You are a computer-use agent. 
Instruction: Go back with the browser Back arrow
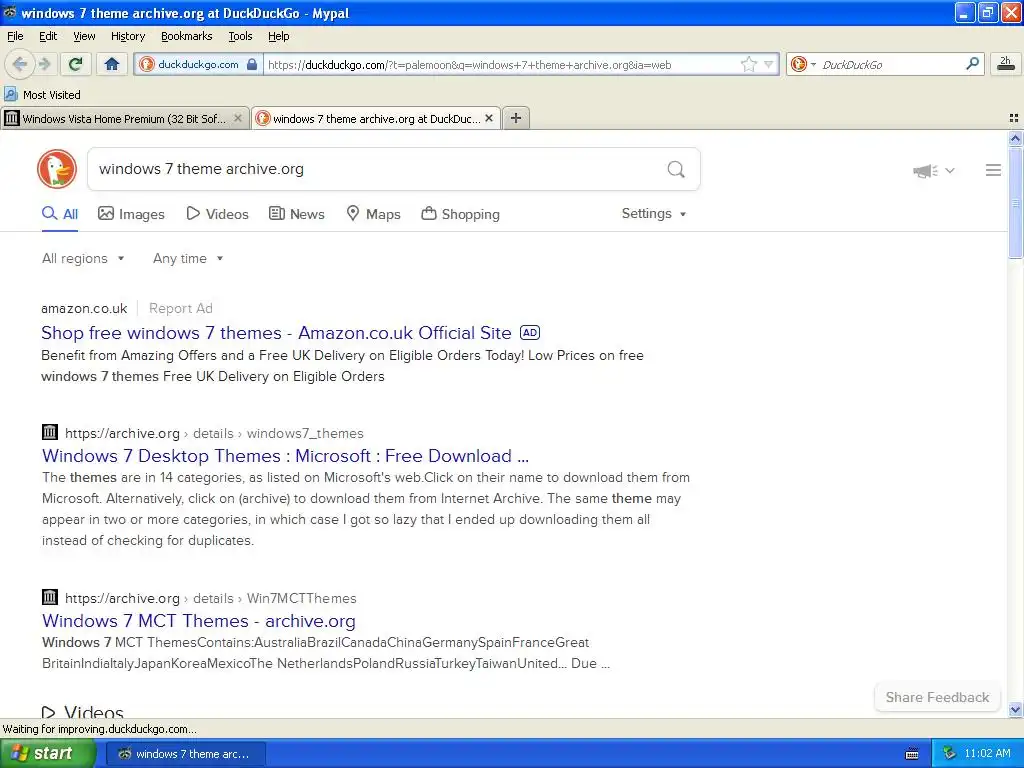click(x=19, y=64)
